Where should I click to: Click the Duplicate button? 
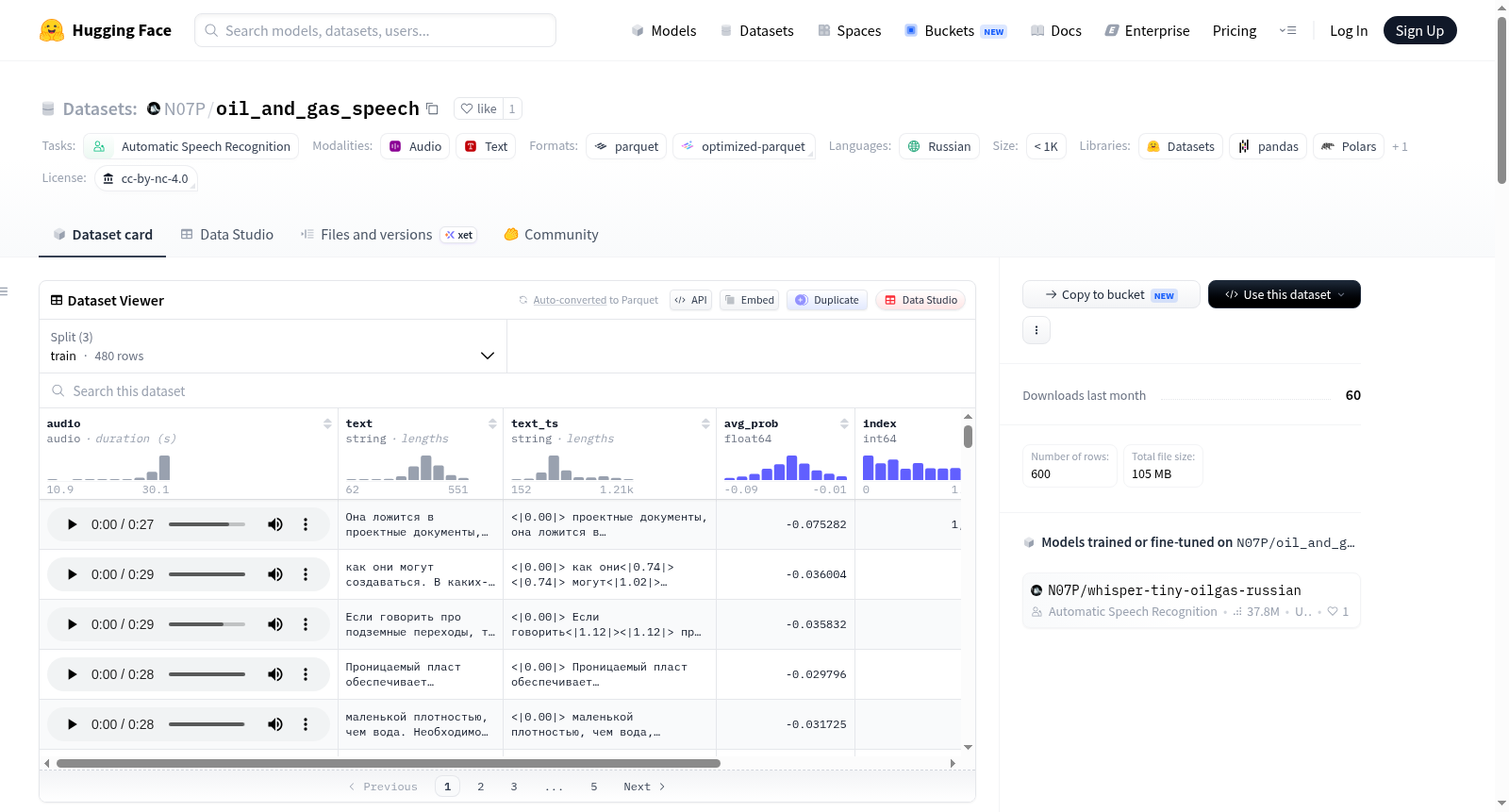(827, 300)
